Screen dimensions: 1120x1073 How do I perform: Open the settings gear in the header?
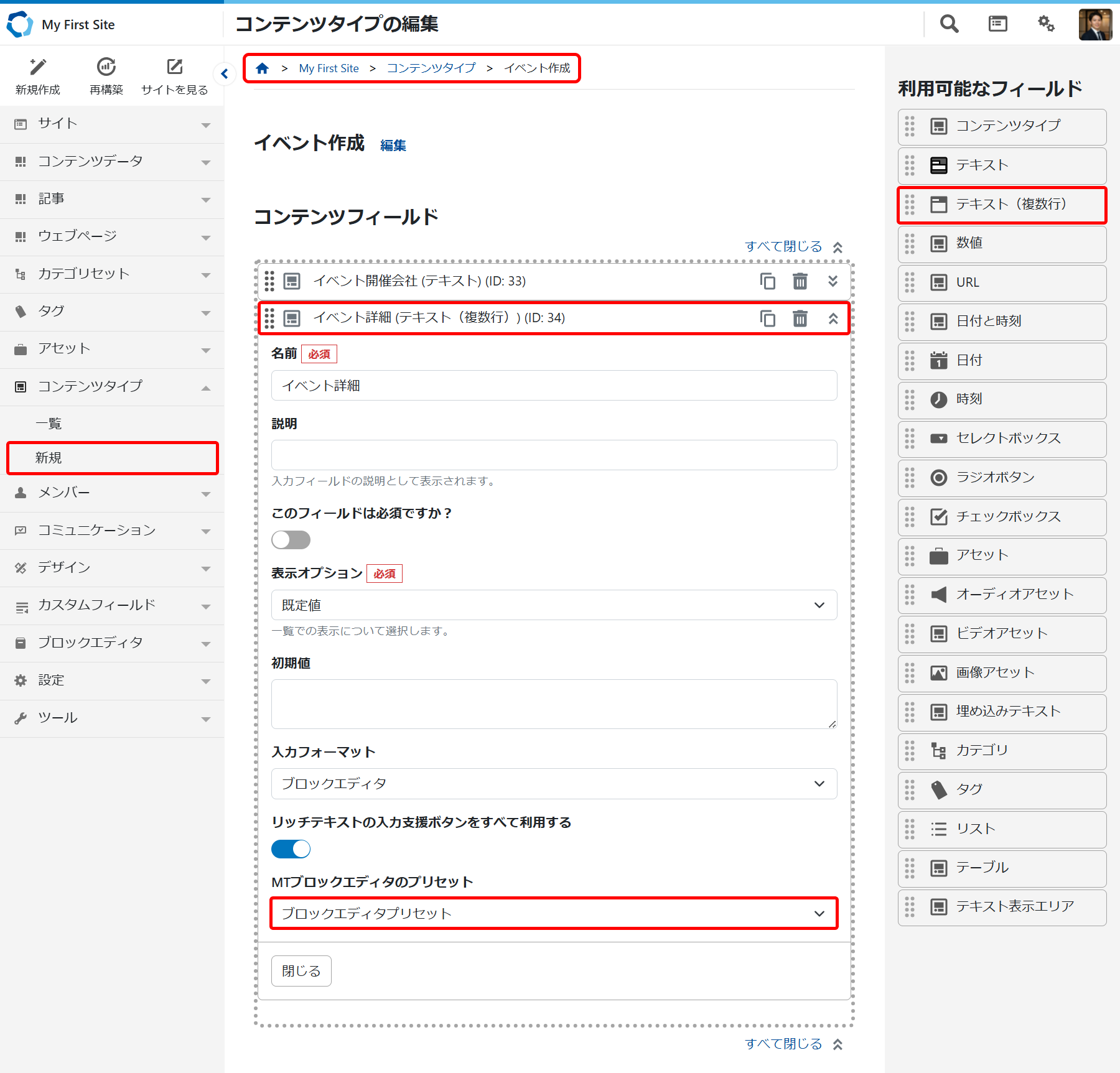point(1046,24)
